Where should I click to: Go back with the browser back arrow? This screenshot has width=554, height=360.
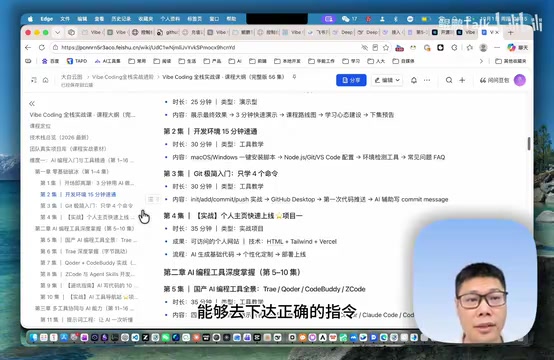(28, 47)
